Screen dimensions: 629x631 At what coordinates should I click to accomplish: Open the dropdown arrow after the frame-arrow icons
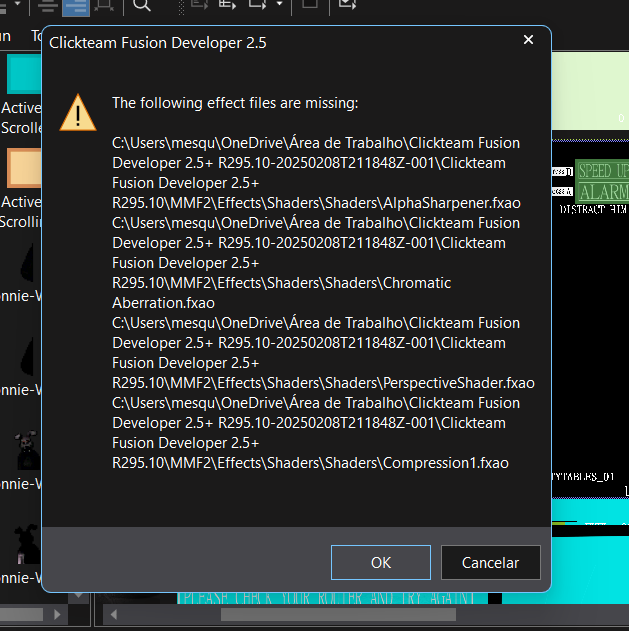pyautogui.click(x=280, y=4)
